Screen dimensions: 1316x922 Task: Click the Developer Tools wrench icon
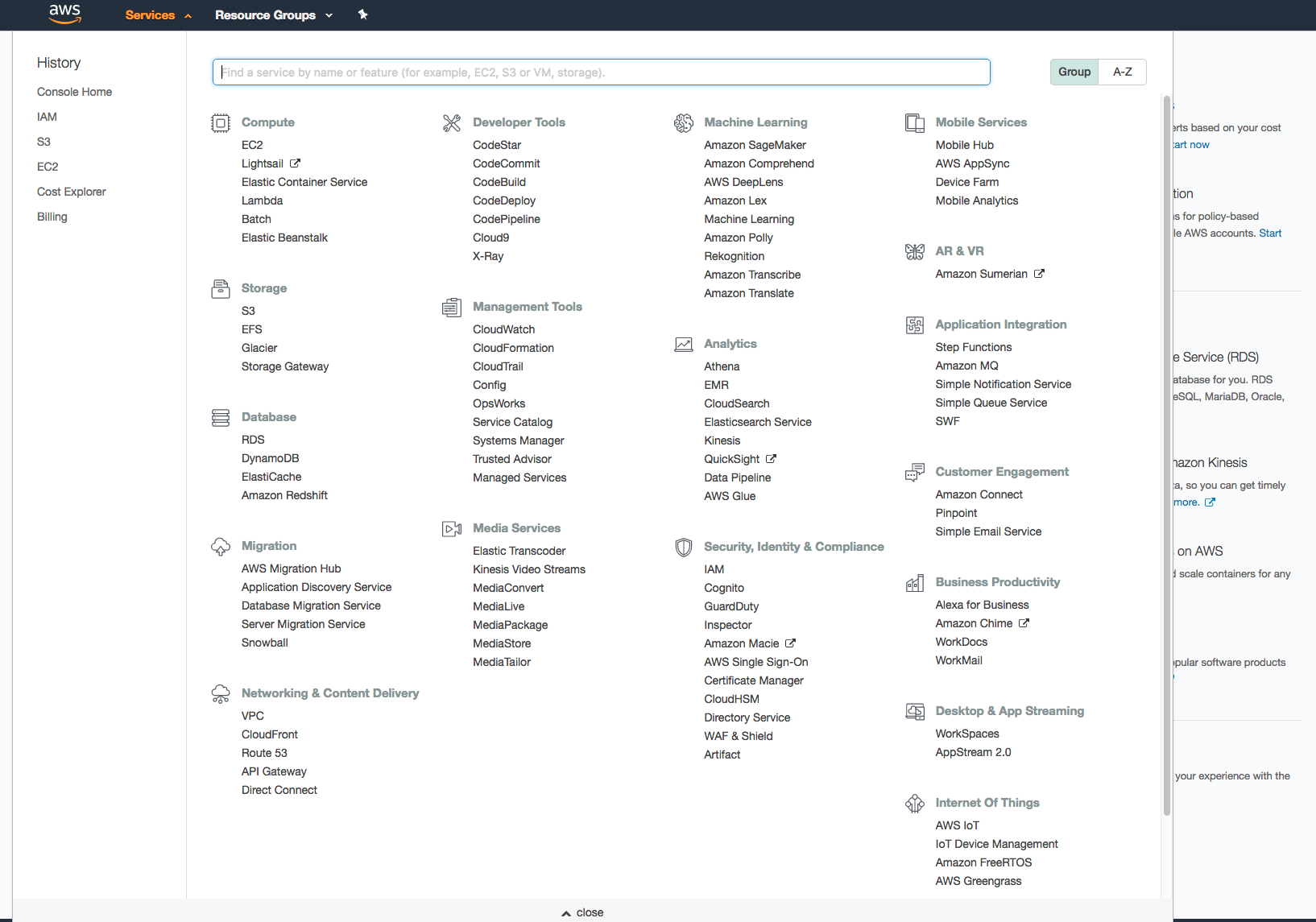pos(452,122)
